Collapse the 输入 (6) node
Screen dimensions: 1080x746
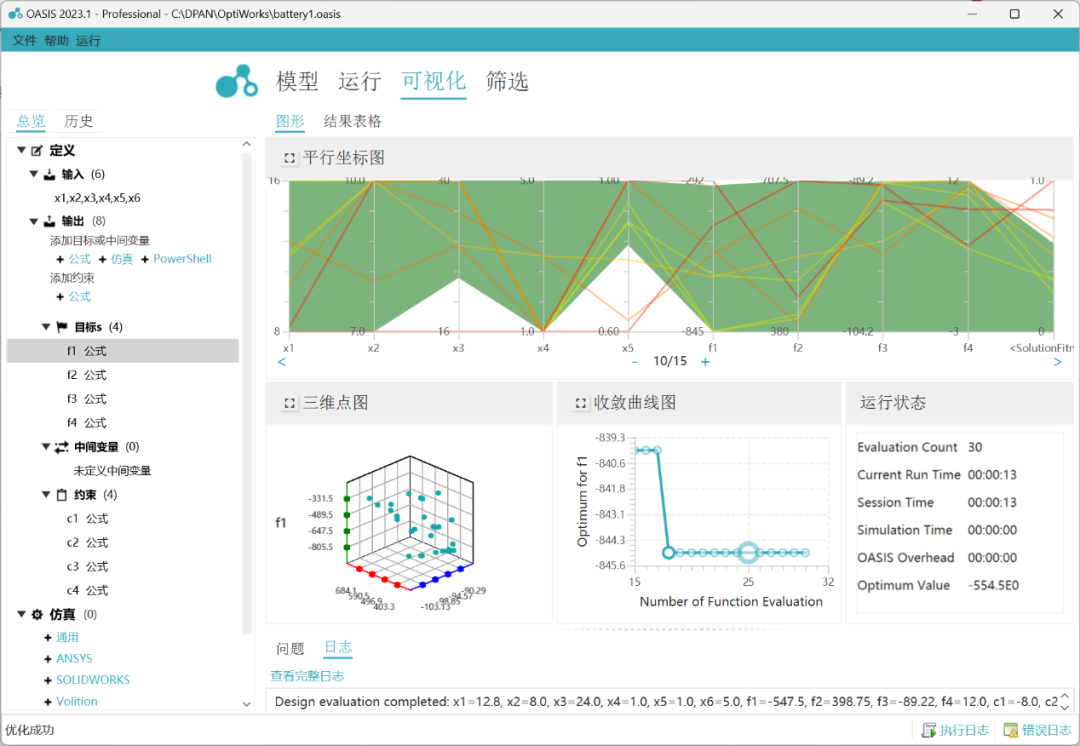(34, 174)
